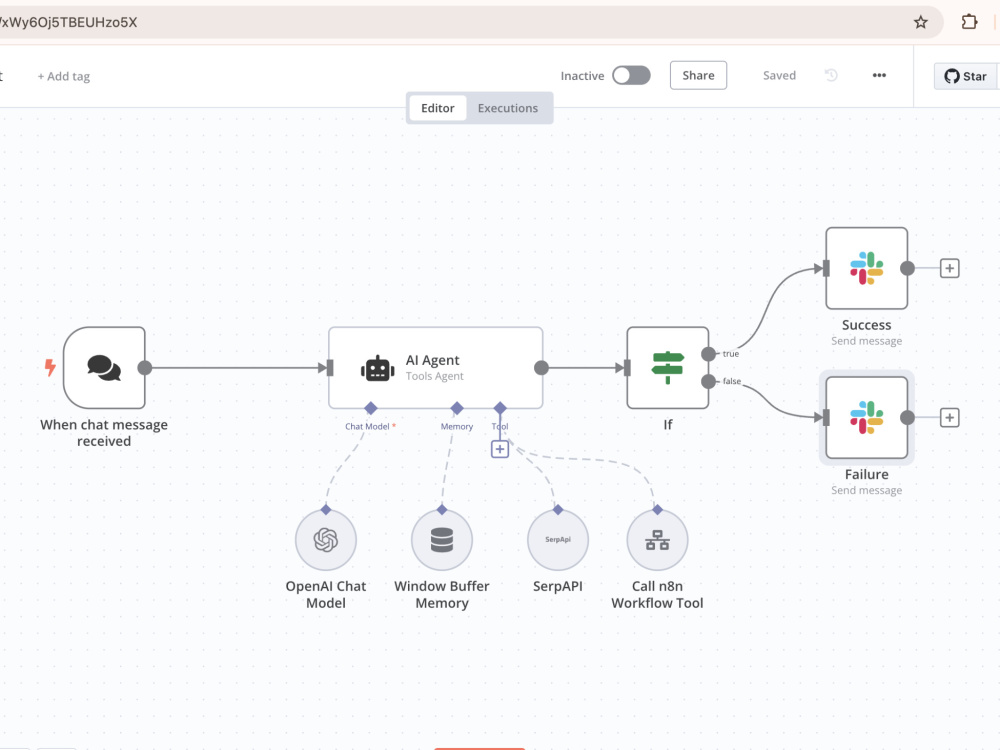Click the If node input connector

click(627, 367)
